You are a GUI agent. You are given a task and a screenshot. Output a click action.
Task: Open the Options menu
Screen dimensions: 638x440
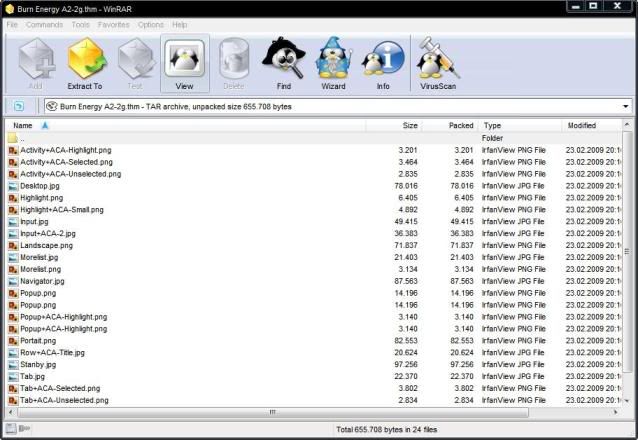(151, 25)
